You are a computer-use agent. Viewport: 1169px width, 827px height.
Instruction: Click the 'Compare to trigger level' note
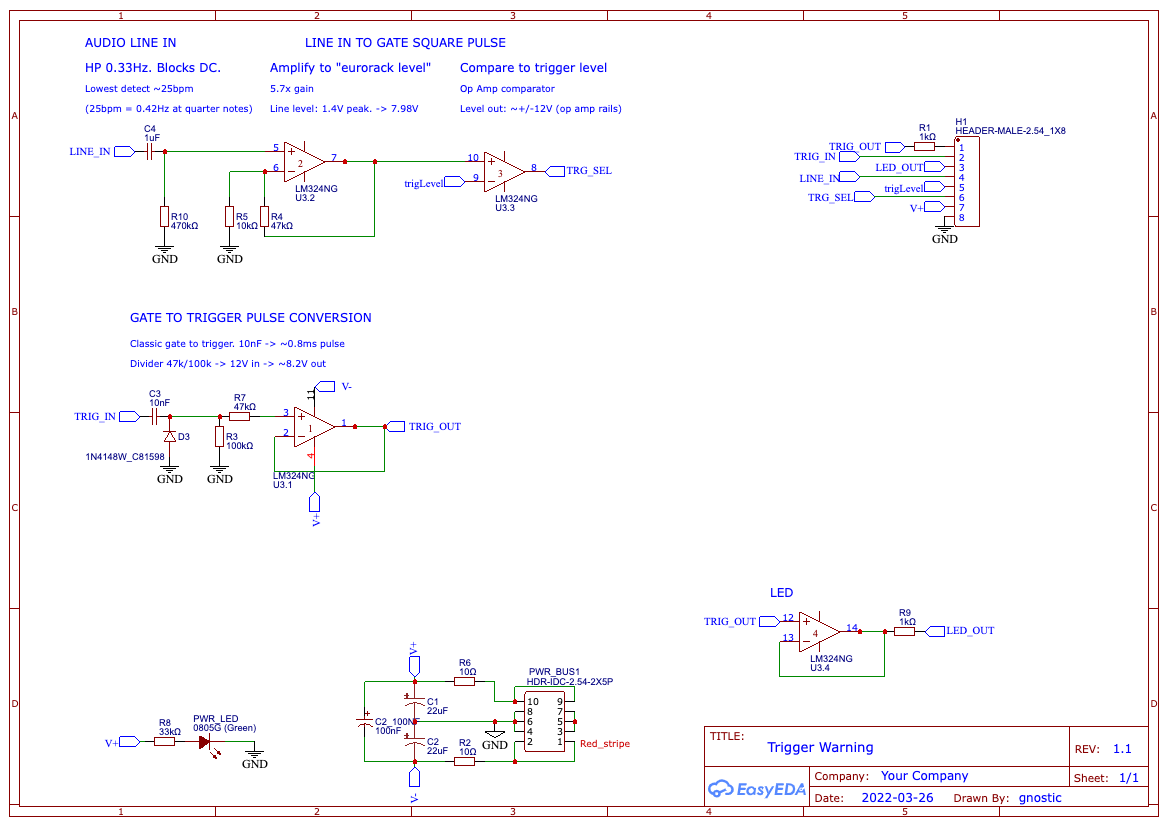[533, 68]
